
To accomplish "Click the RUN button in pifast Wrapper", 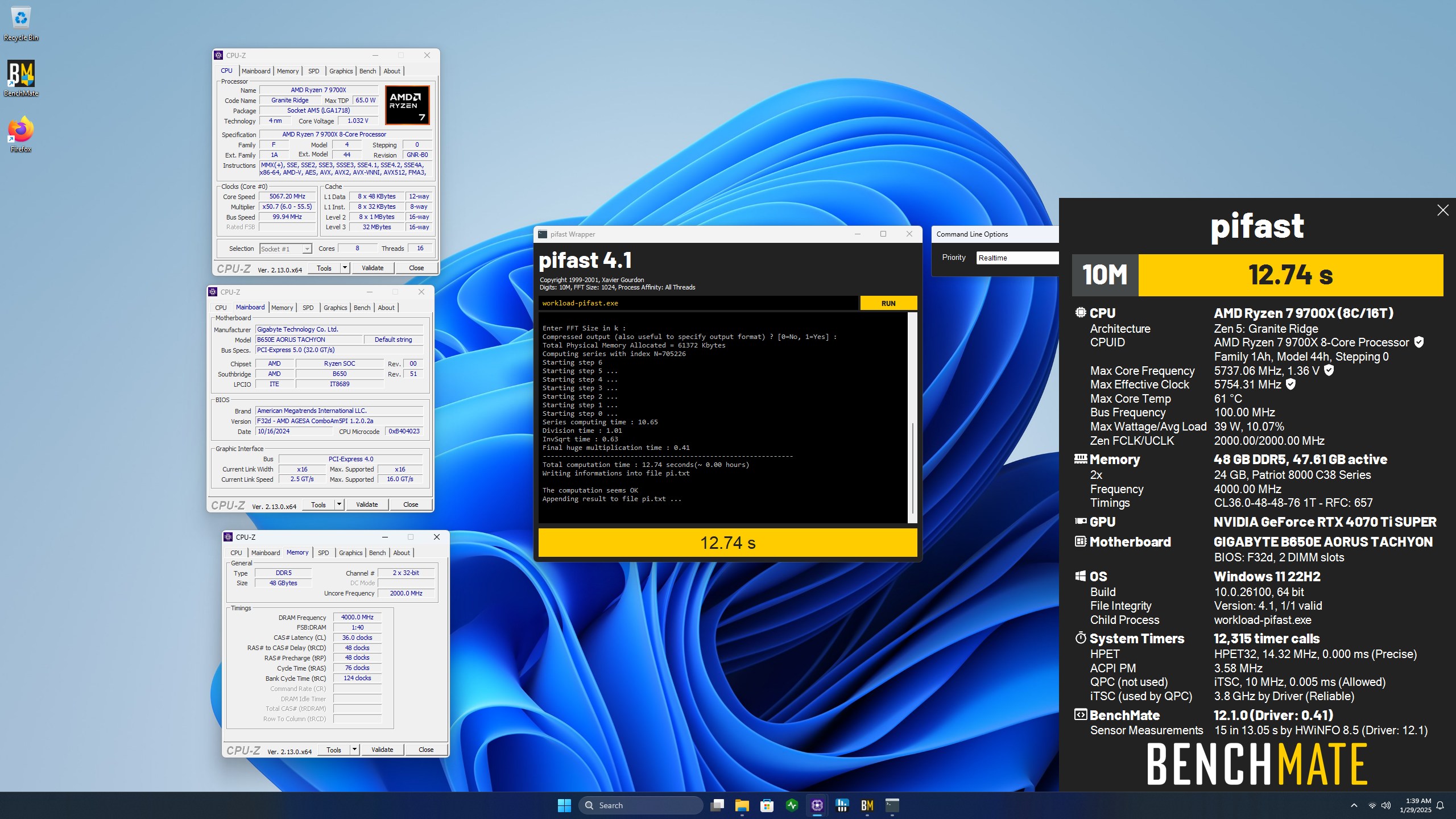I will (888, 303).
